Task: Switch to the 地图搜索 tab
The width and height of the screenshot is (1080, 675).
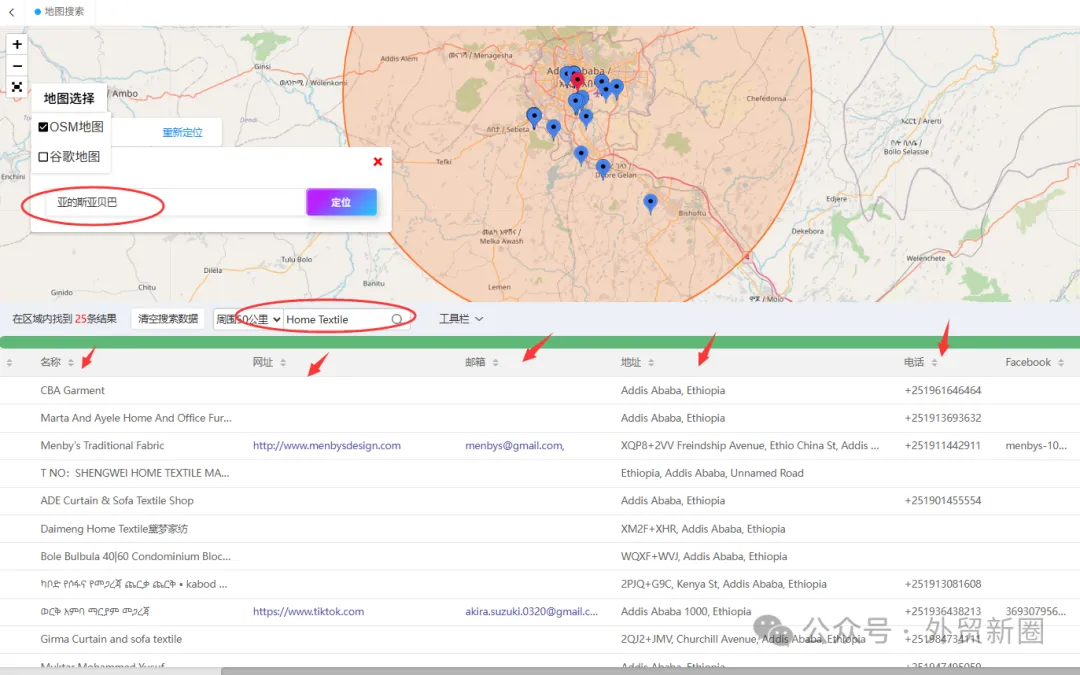Action: pos(59,12)
